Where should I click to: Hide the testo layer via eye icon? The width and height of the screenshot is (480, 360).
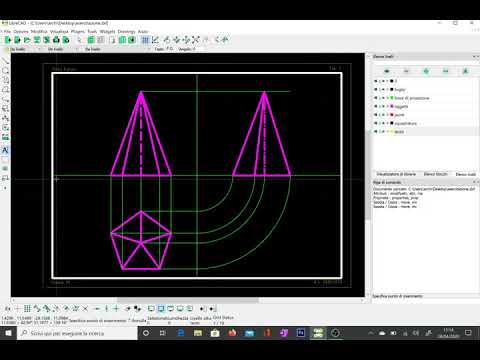pyautogui.click(x=376, y=132)
